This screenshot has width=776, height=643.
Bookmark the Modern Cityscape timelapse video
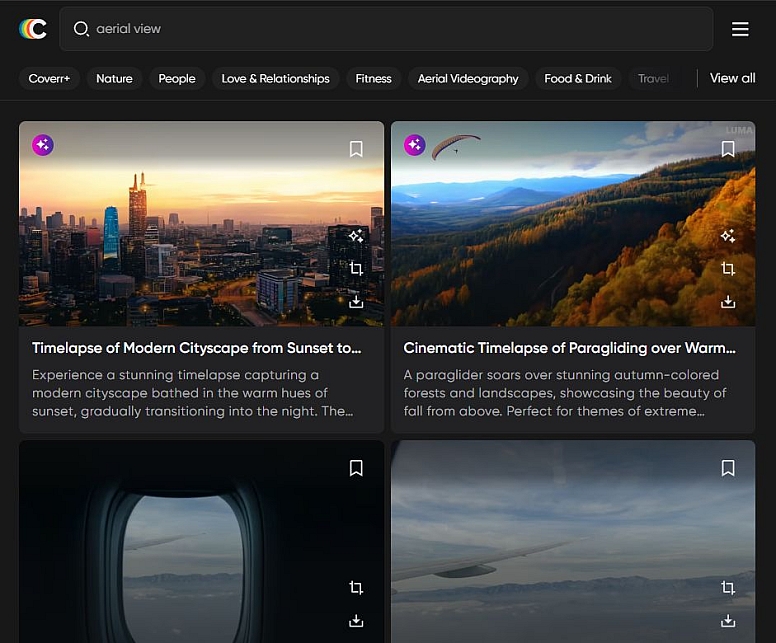tap(356, 149)
